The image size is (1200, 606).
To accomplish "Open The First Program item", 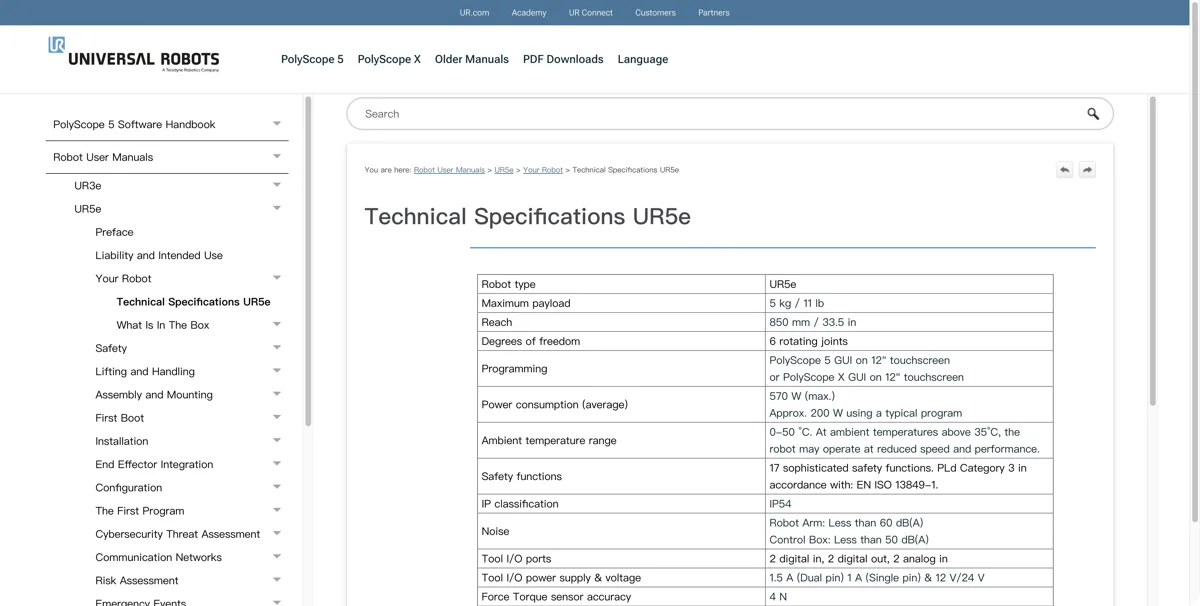I will pos(140,511).
